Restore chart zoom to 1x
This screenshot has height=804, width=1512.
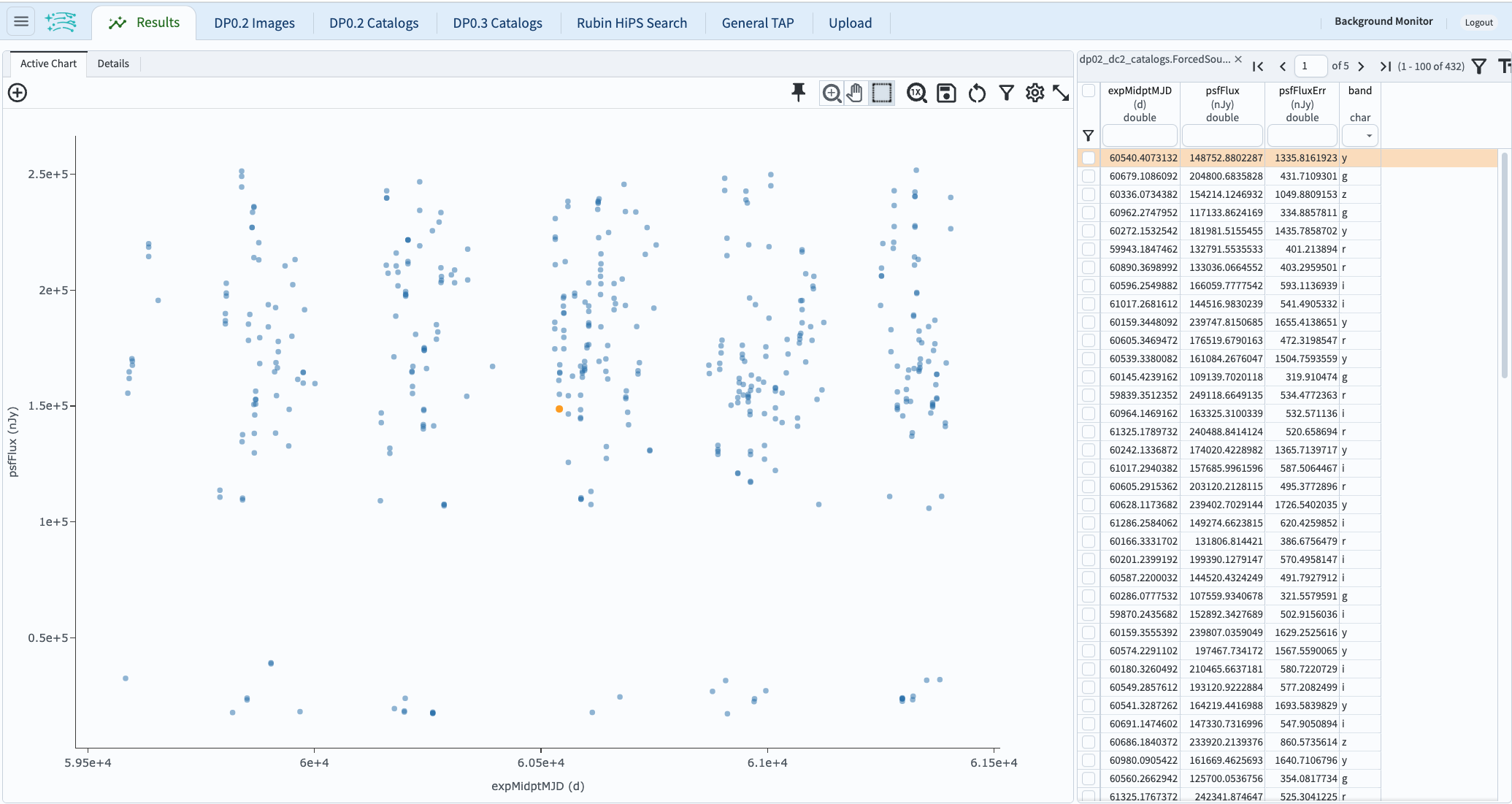click(917, 93)
